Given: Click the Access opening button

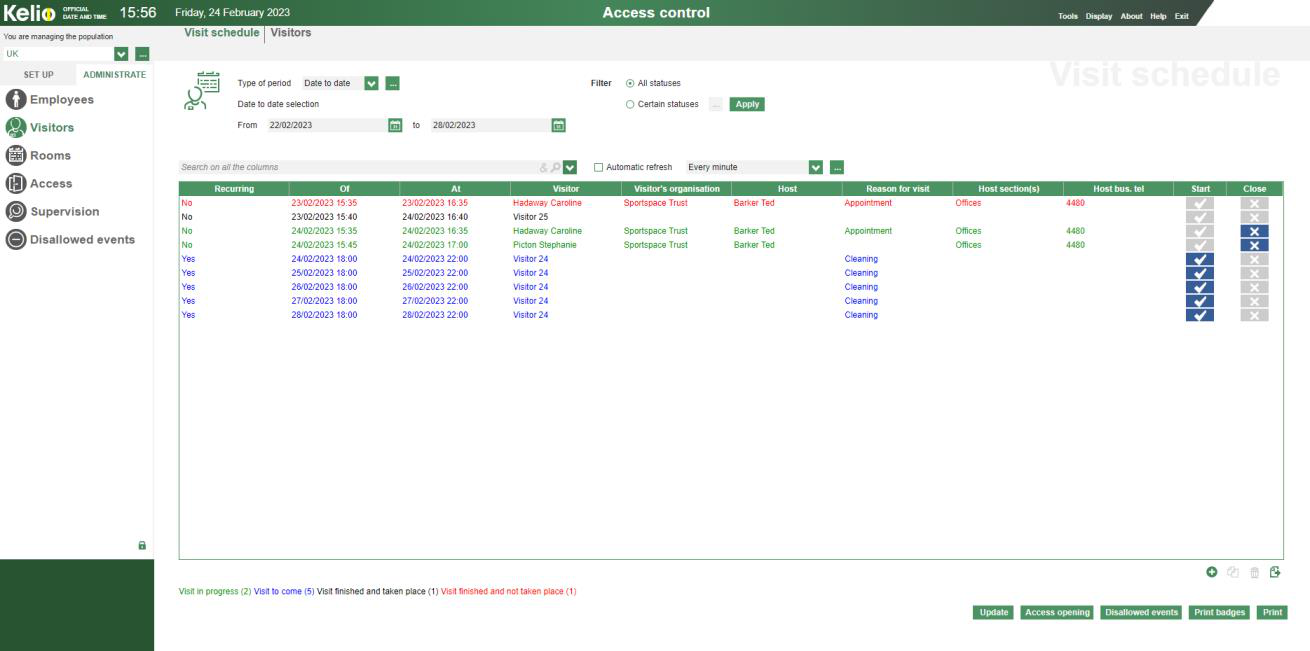Looking at the screenshot, I should tap(1057, 612).
